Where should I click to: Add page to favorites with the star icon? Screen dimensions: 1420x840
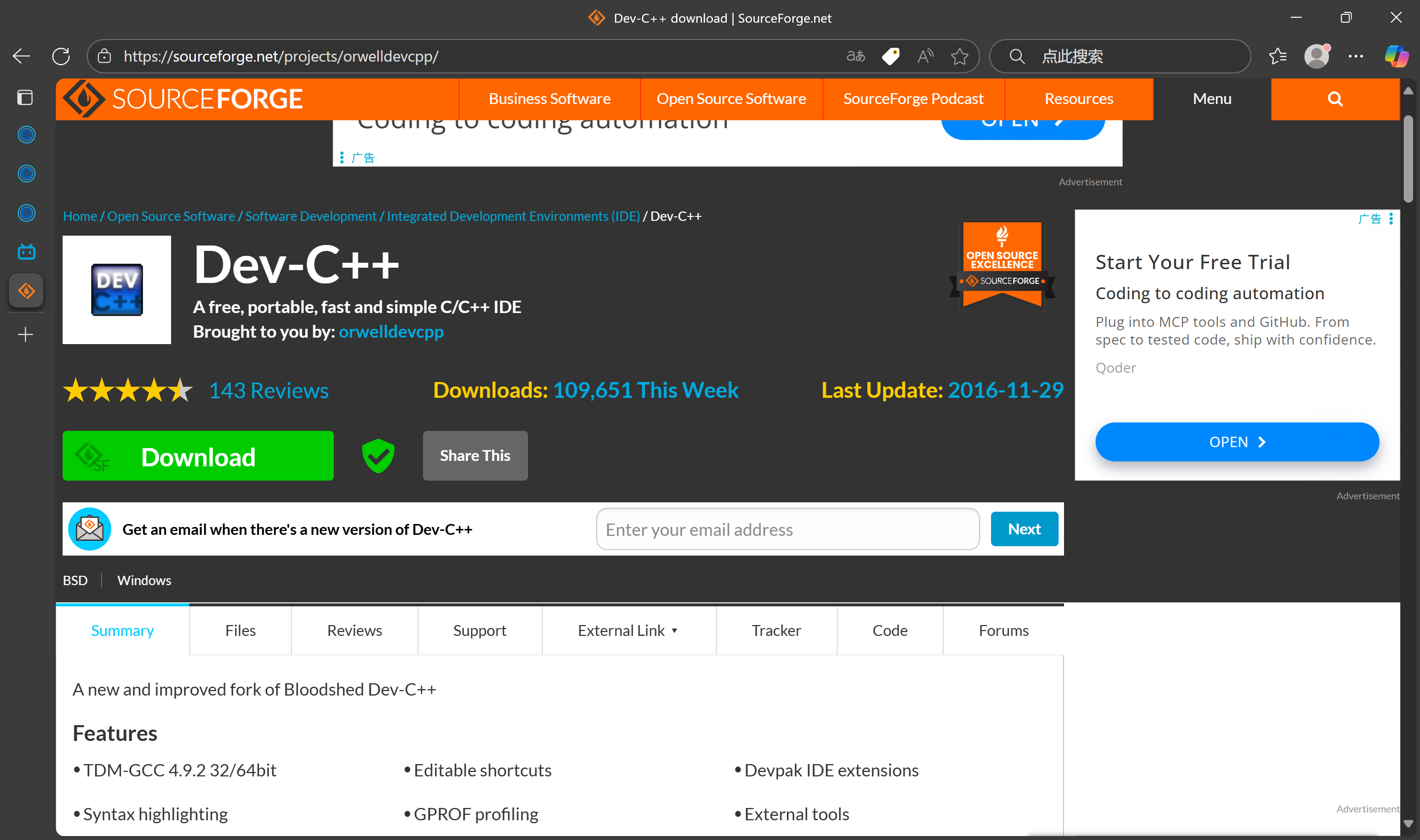click(959, 56)
